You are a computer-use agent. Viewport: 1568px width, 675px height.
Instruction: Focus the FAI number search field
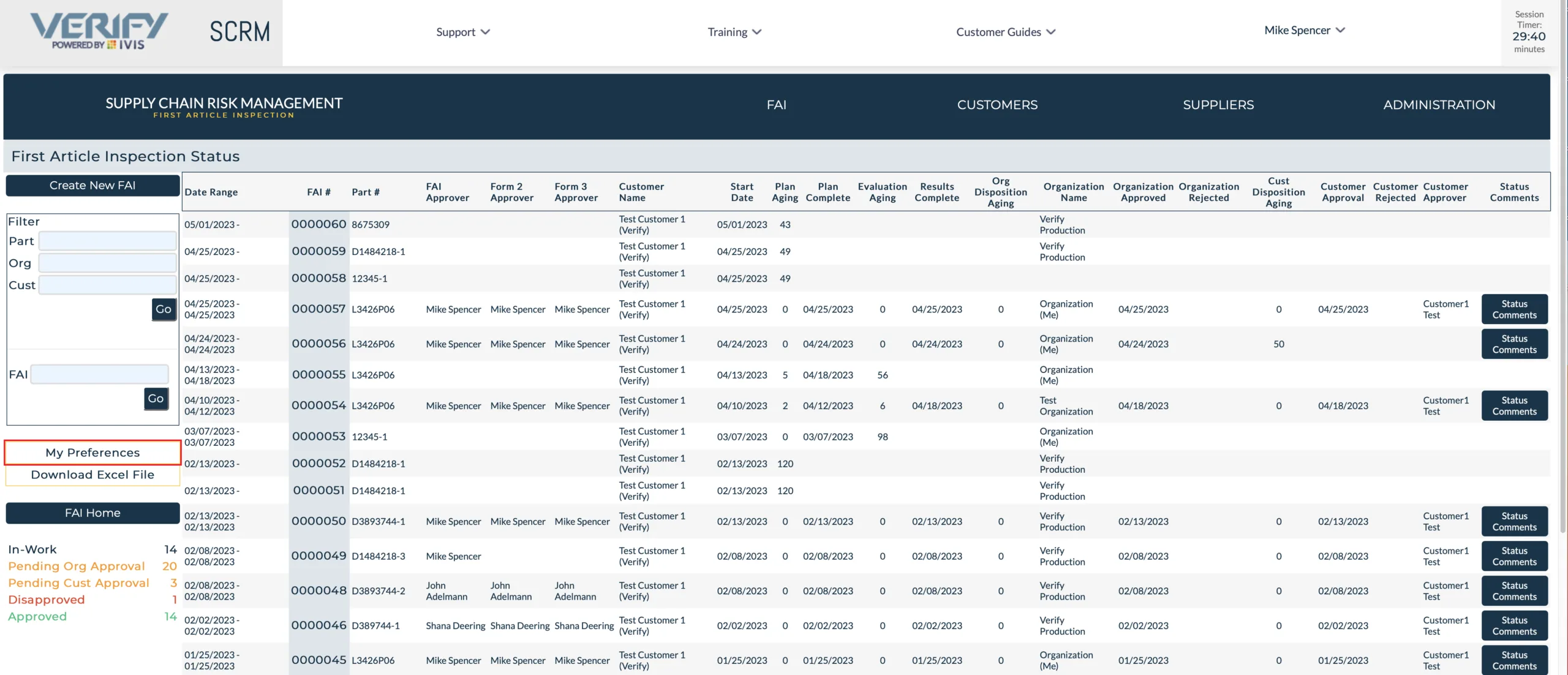(x=100, y=374)
